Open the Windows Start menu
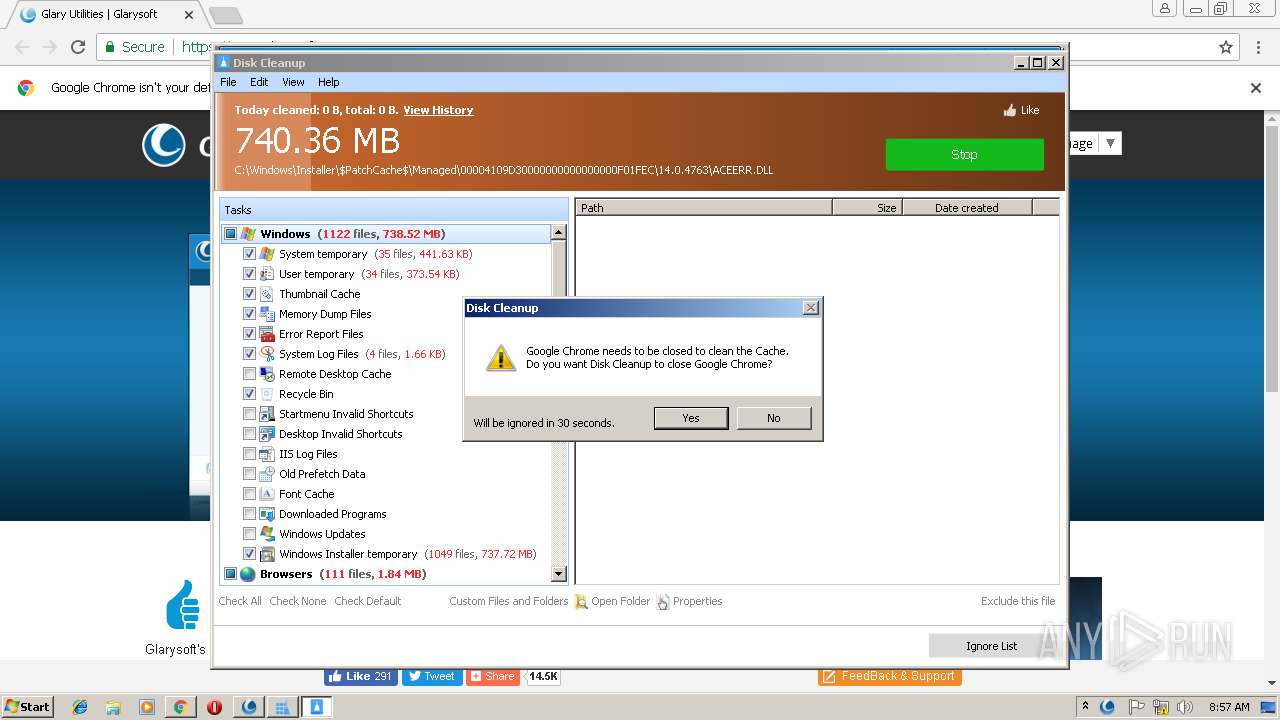Image resolution: width=1280 pixels, height=720 pixels. (28, 706)
